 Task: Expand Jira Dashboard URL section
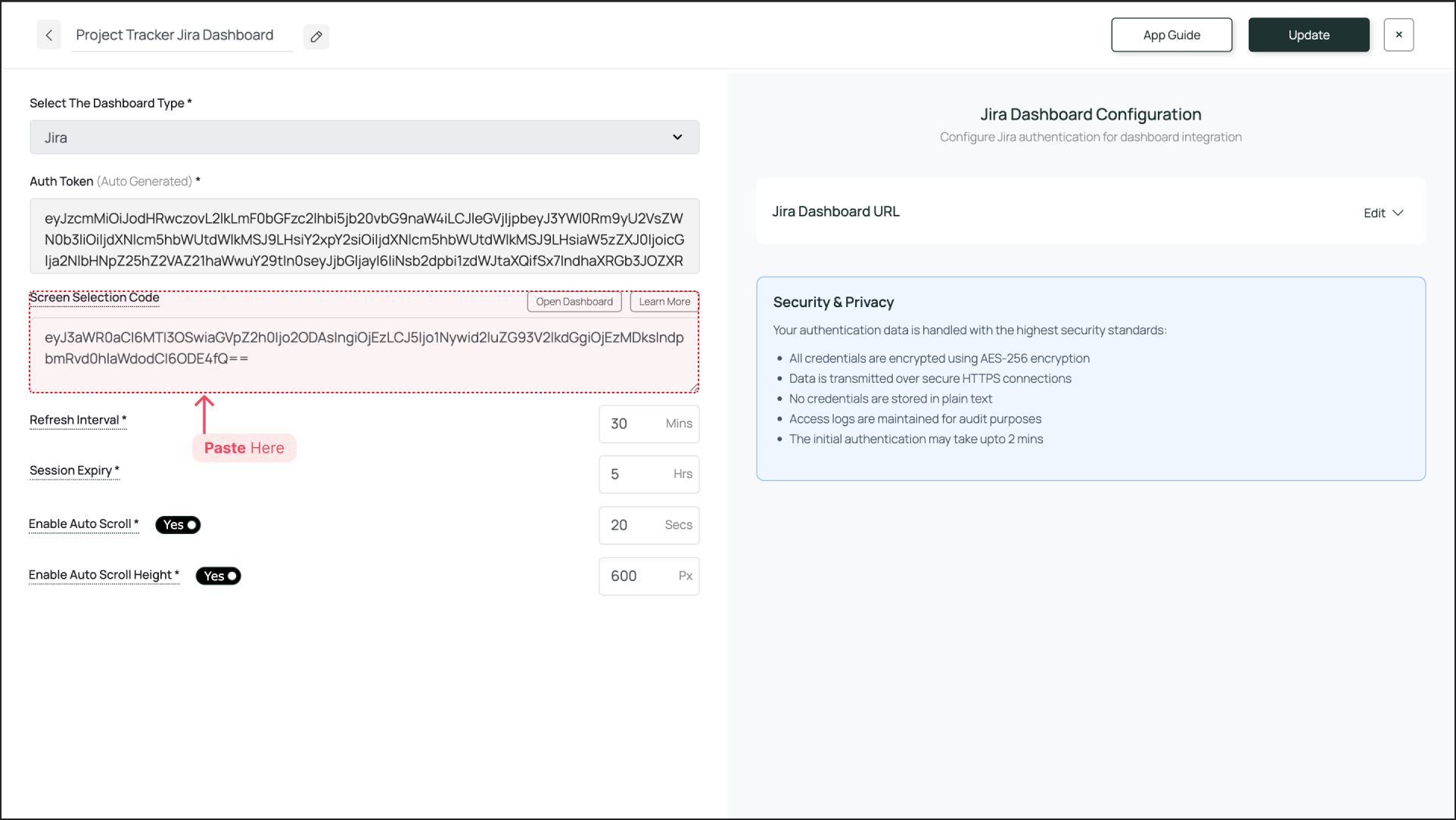tap(835, 212)
